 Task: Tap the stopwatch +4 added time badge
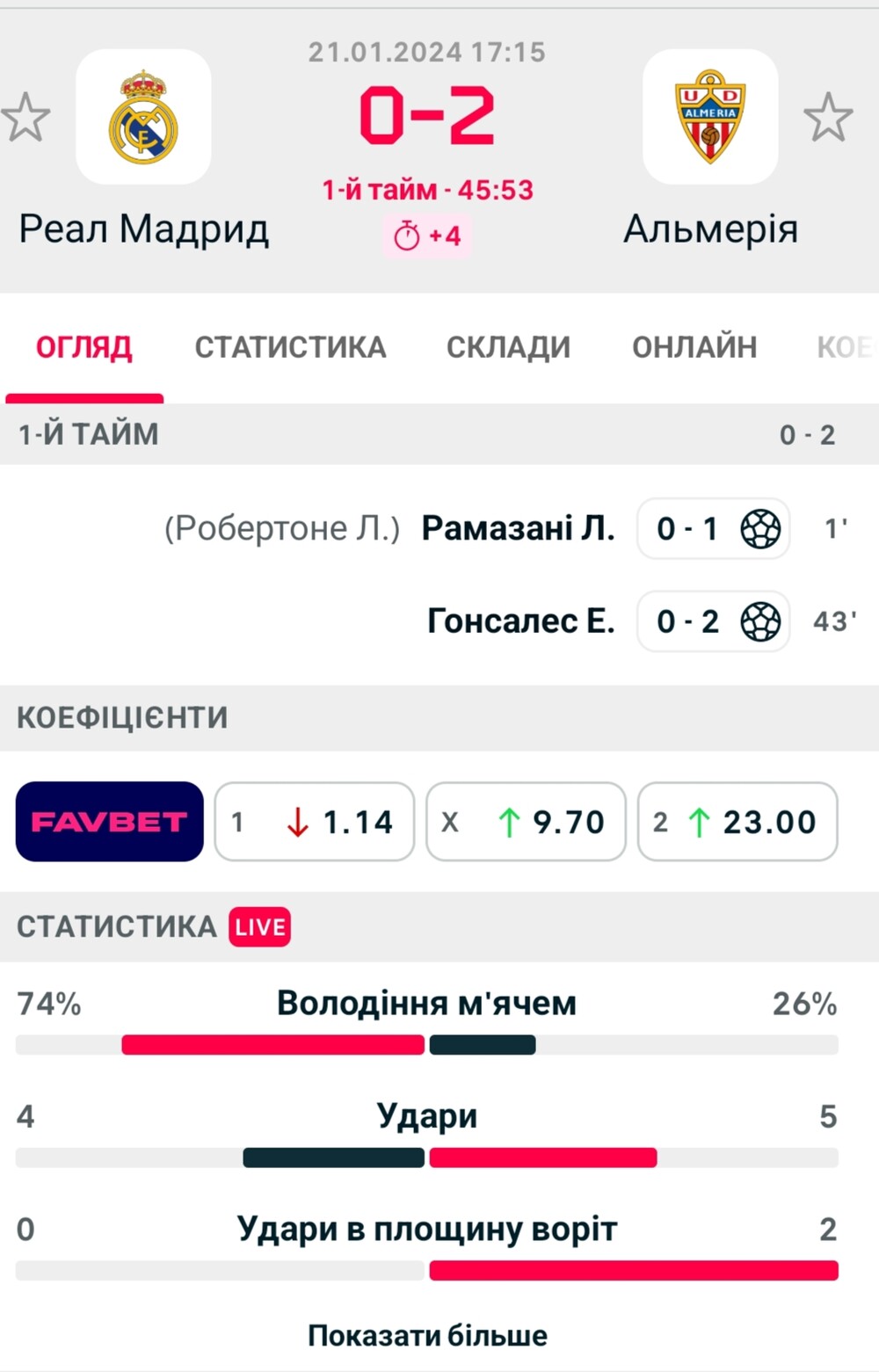click(x=427, y=236)
